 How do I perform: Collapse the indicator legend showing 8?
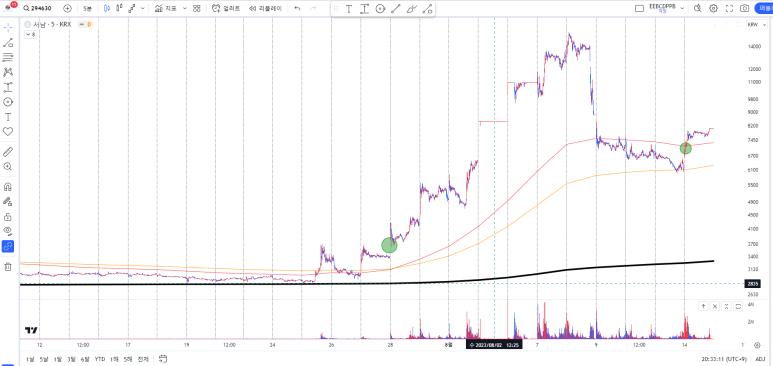[x=31, y=35]
